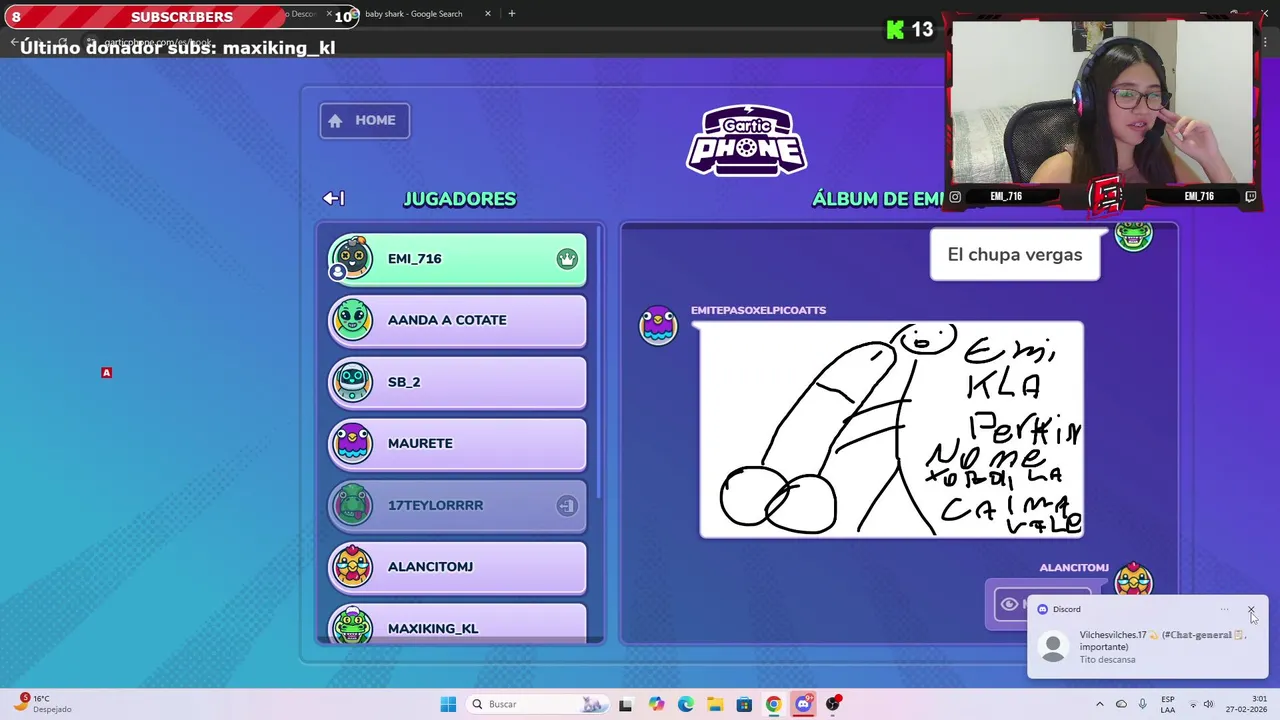Click the robot avatar of SB_2
The image size is (1280, 720).
click(352, 382)
